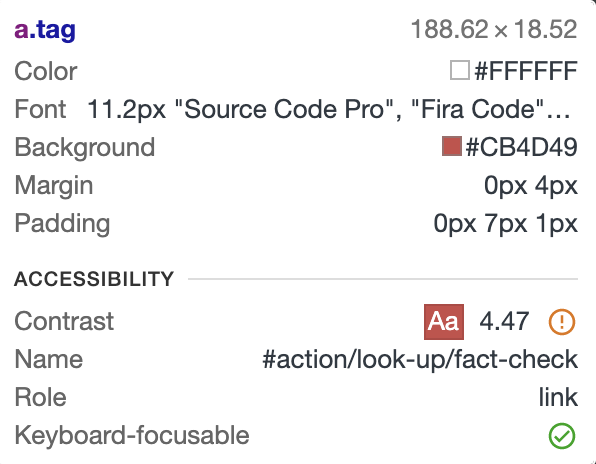Screen dimensions: 596x464
Task: Click the Source Code Pro font value
Action: tap(329, 109)
